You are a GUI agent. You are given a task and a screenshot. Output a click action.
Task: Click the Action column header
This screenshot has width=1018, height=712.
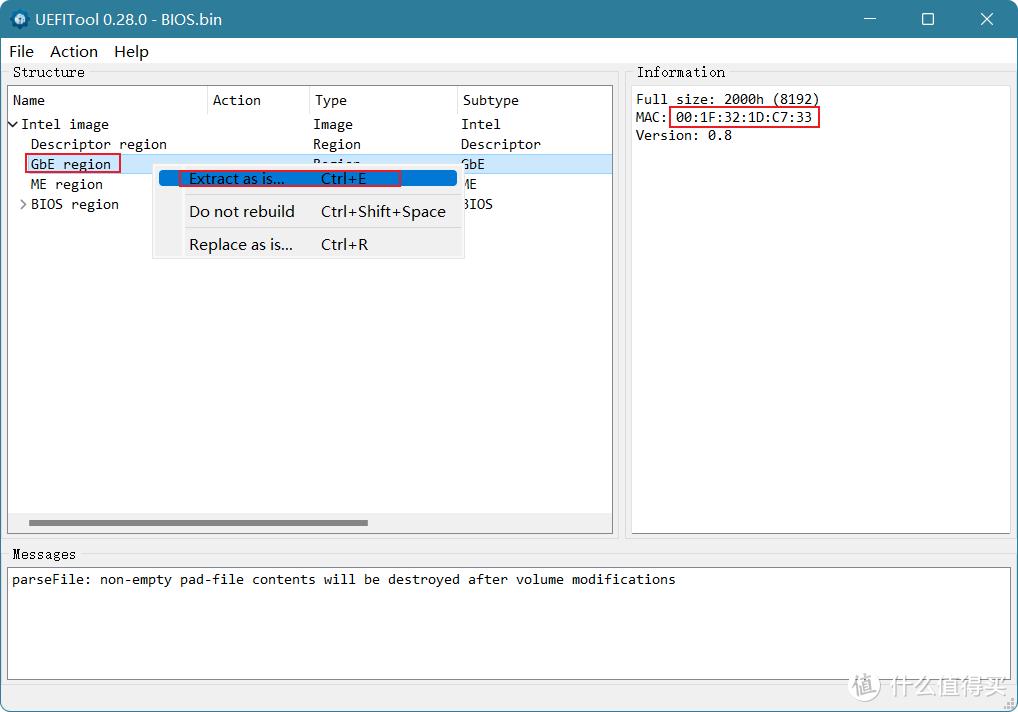click(236, 101)
